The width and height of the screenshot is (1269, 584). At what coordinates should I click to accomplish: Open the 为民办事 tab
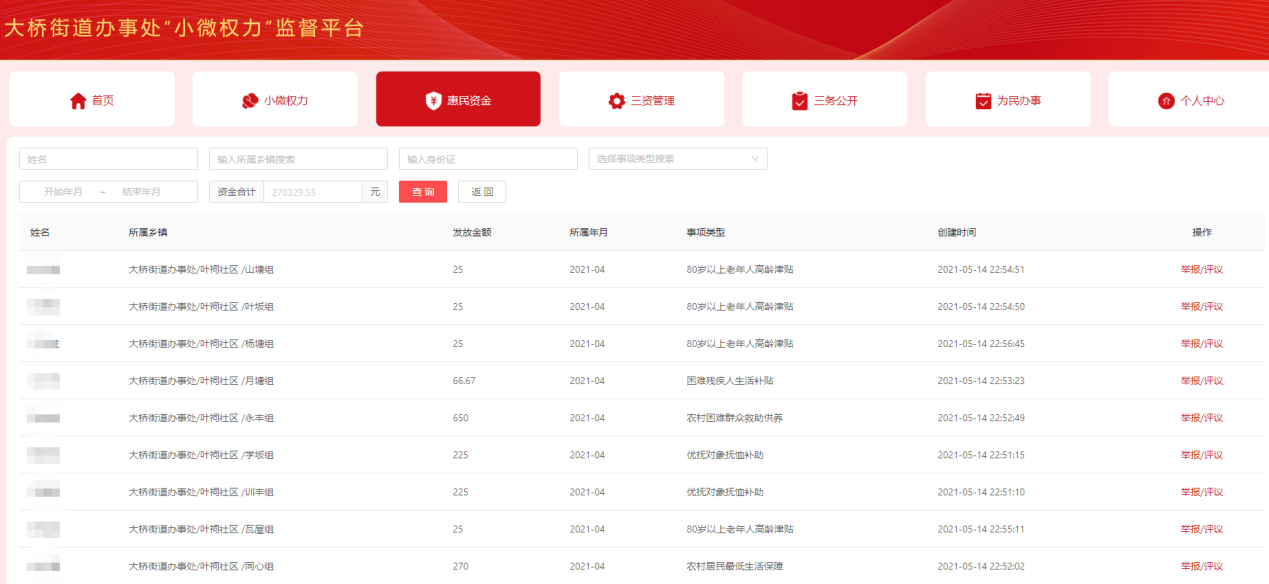[1008, 99]
